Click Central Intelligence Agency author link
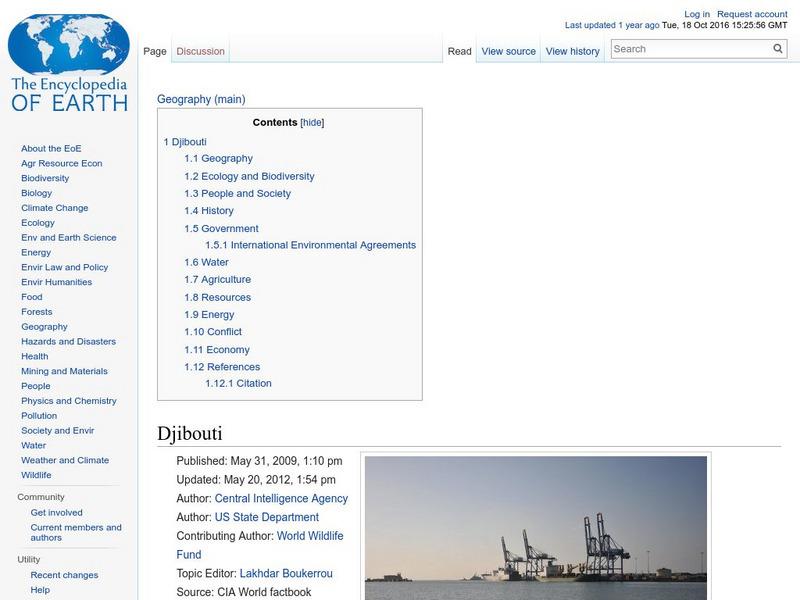The image size is (800, 600). [x=281, y=498]
